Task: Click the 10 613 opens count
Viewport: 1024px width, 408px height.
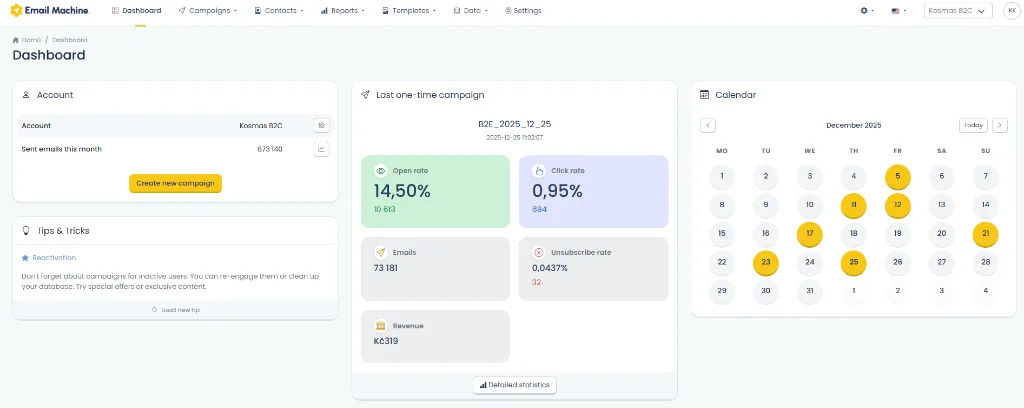Action: click(385, 210)
